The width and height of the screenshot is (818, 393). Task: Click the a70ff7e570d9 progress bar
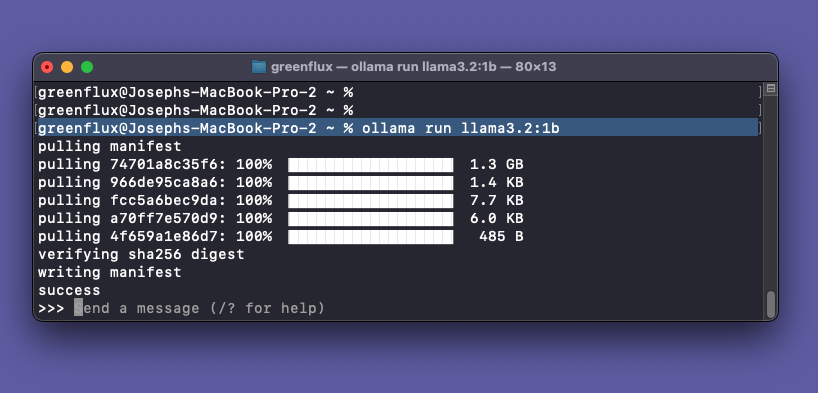(x=370, y=219)
